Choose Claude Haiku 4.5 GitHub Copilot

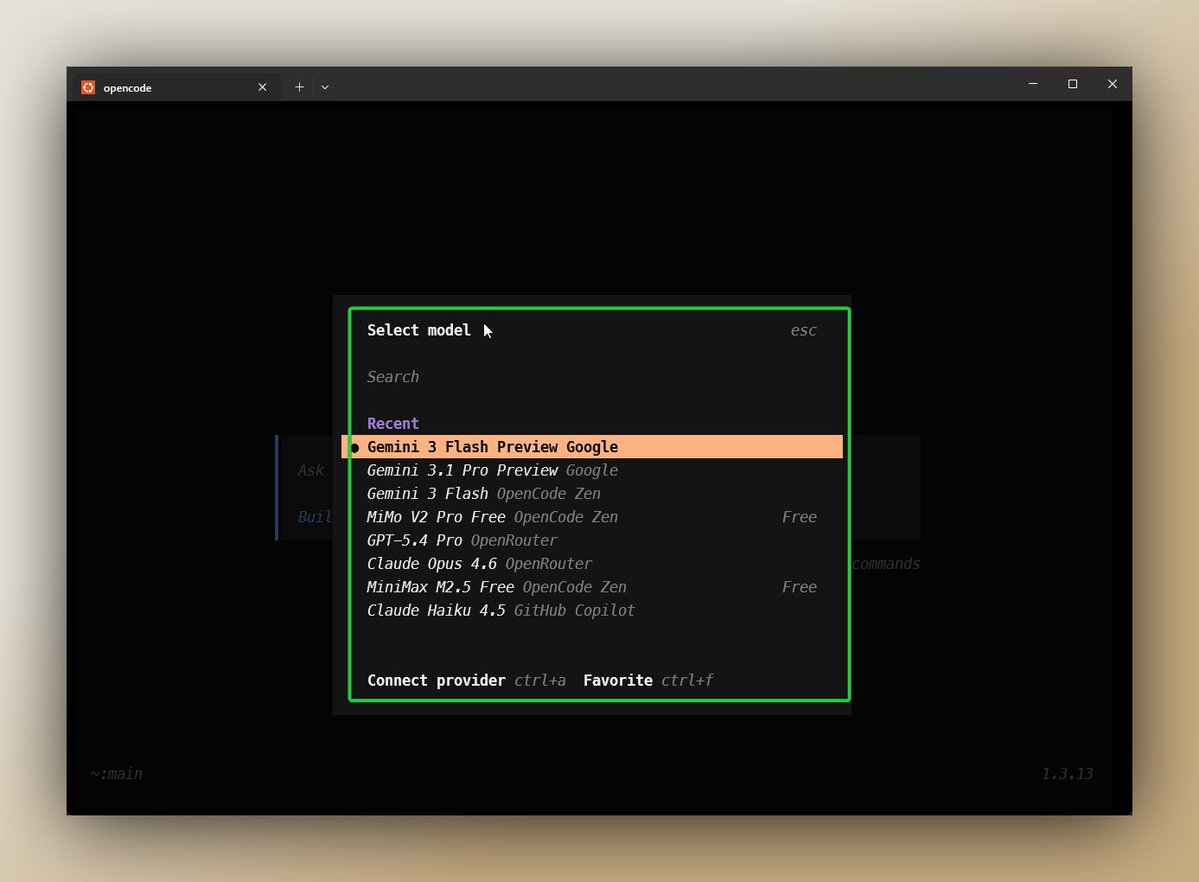(592, 610)
